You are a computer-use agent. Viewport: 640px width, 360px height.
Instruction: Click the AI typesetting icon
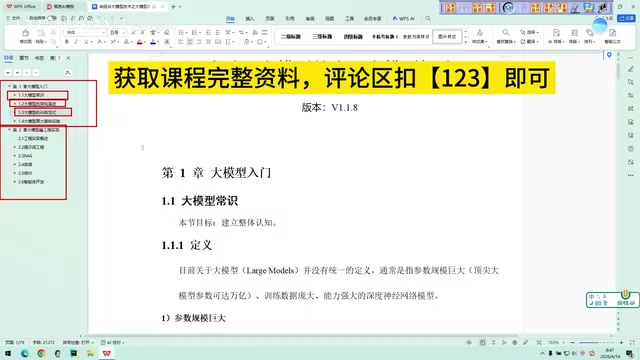point(556,33)
